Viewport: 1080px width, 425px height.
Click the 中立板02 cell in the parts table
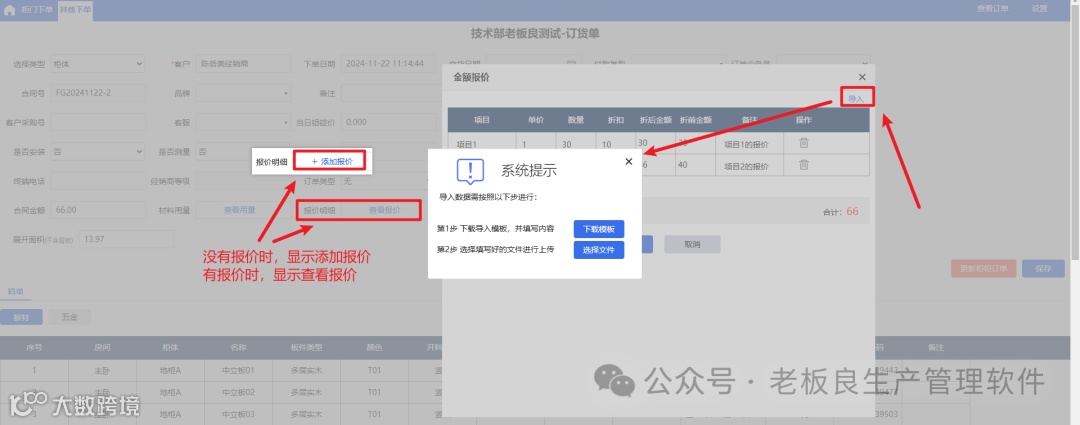[x=238, y=393]
